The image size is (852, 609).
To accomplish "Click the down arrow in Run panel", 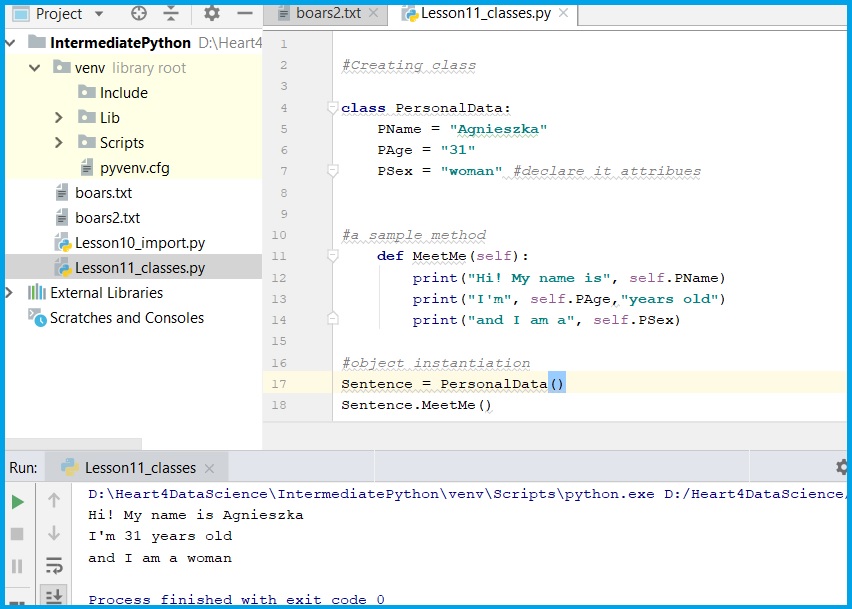I will point(54,533).
